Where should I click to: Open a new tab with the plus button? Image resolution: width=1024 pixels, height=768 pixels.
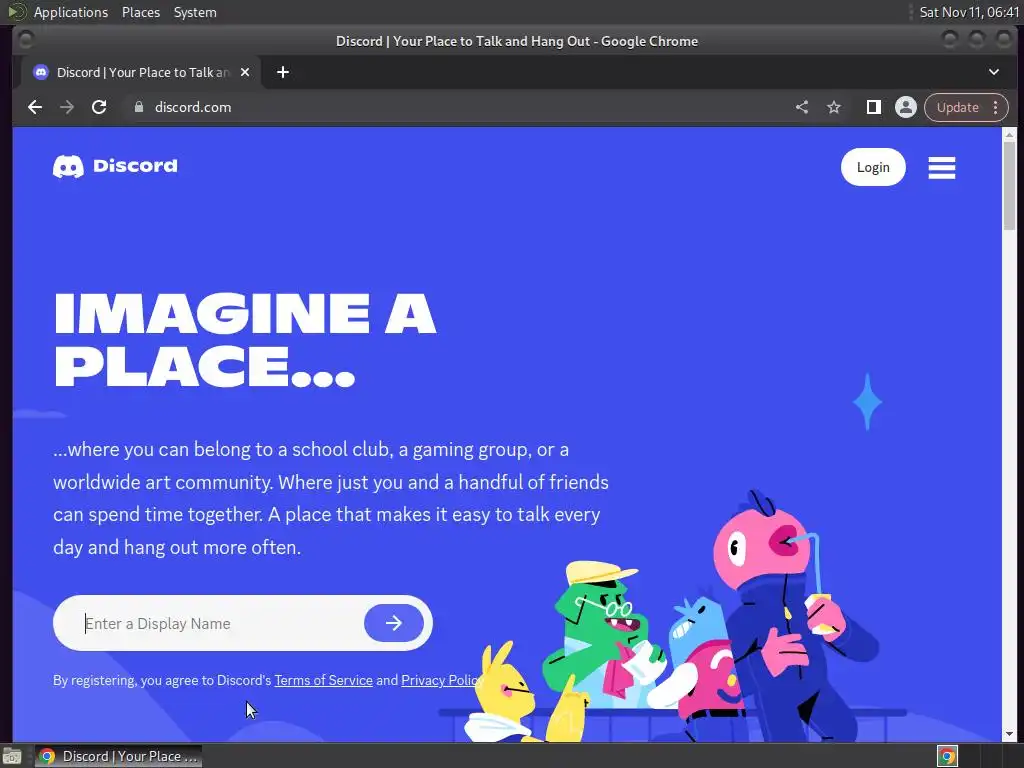pos(283,72)
